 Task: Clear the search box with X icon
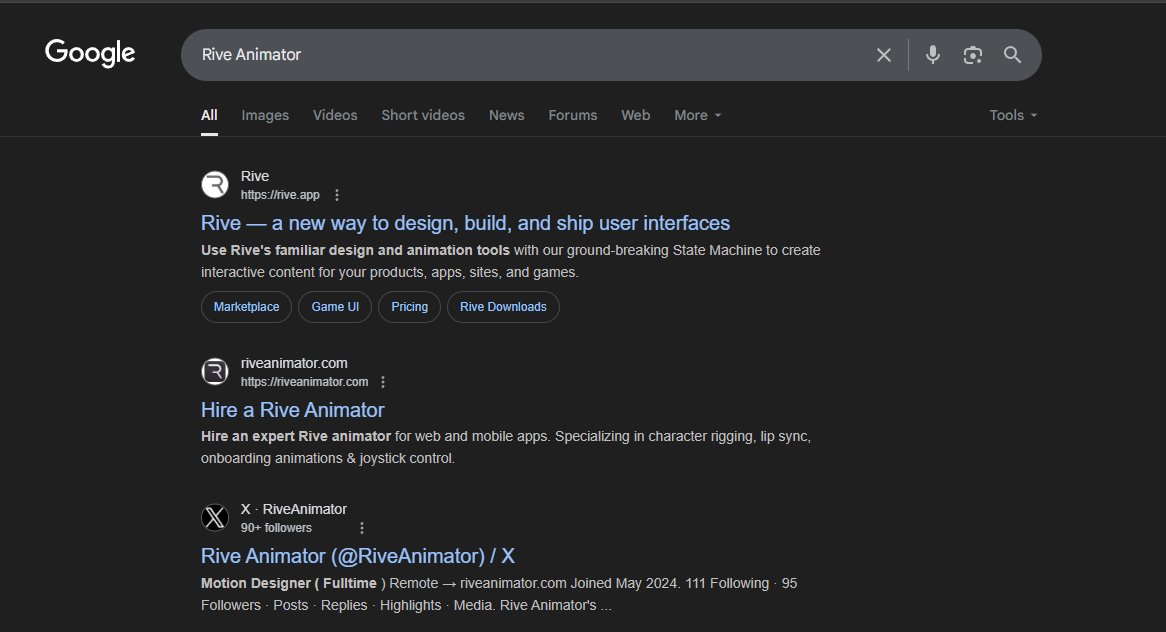[x=883, y=55]
